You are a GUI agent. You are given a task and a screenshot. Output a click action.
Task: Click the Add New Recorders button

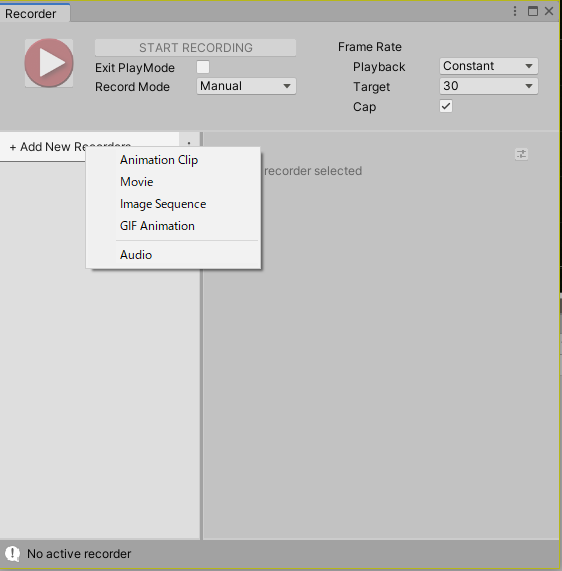(47, 147)
